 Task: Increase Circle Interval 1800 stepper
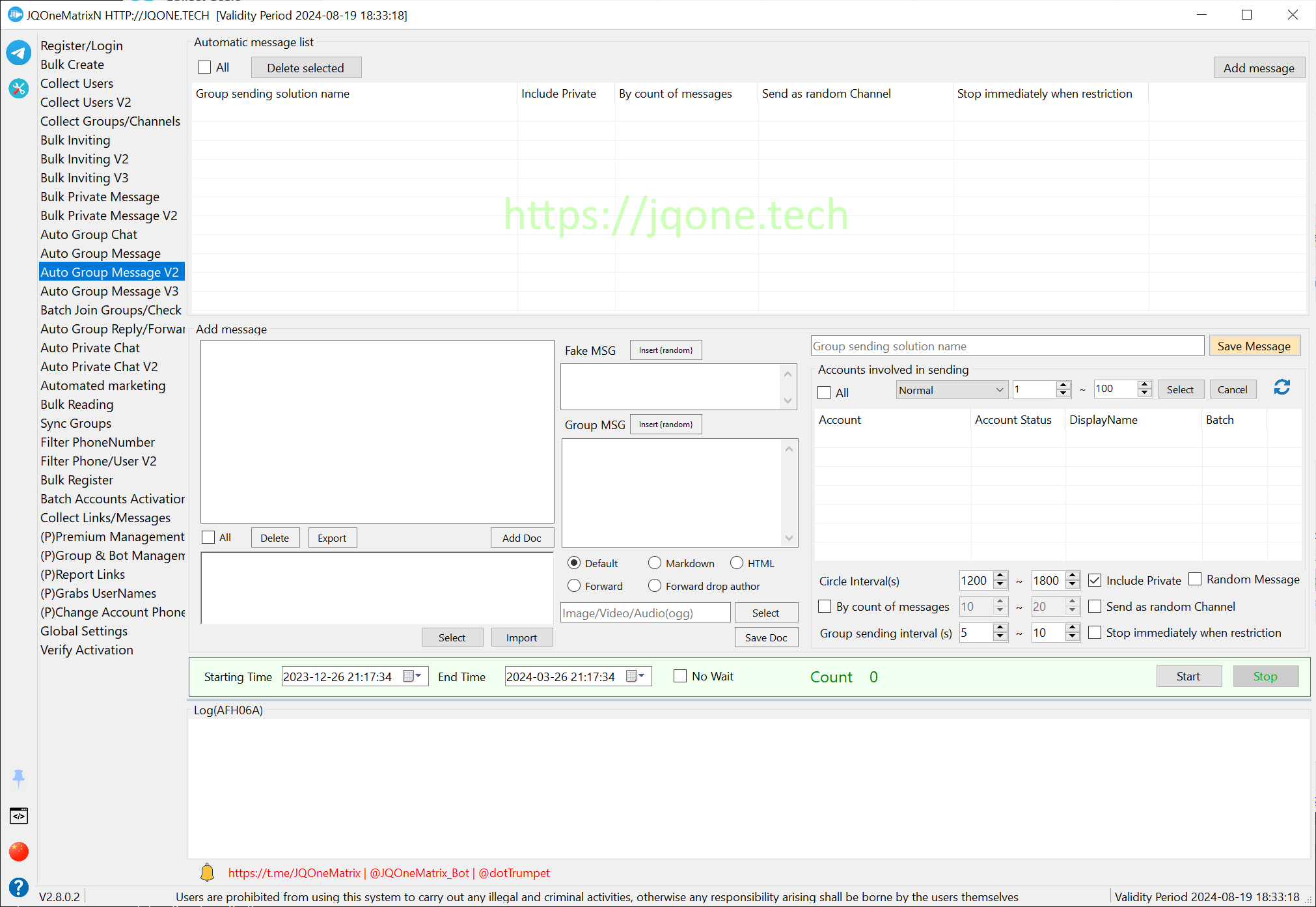tap(1073, 576)
